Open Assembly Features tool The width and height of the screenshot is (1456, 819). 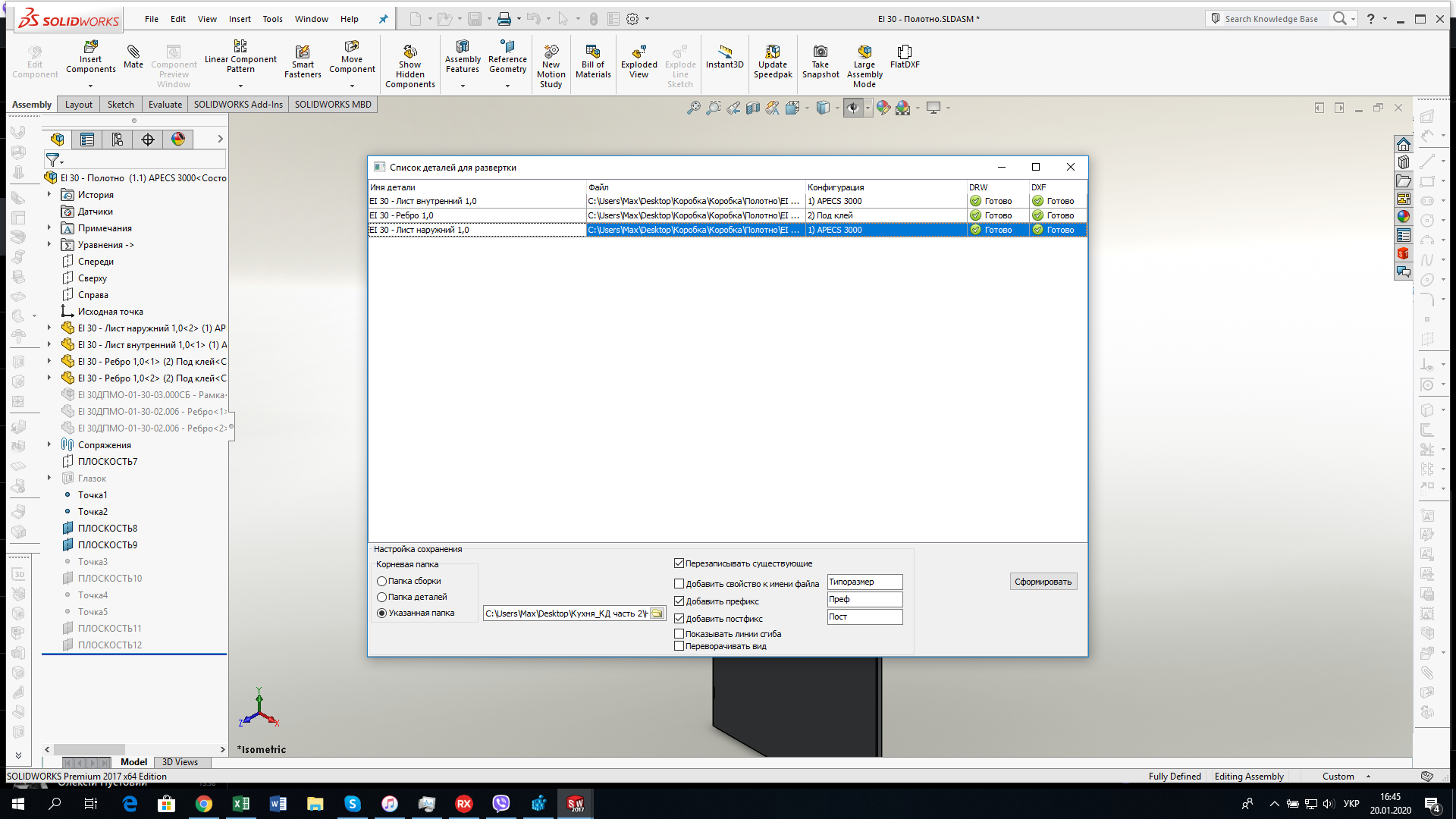click(463, 58)
